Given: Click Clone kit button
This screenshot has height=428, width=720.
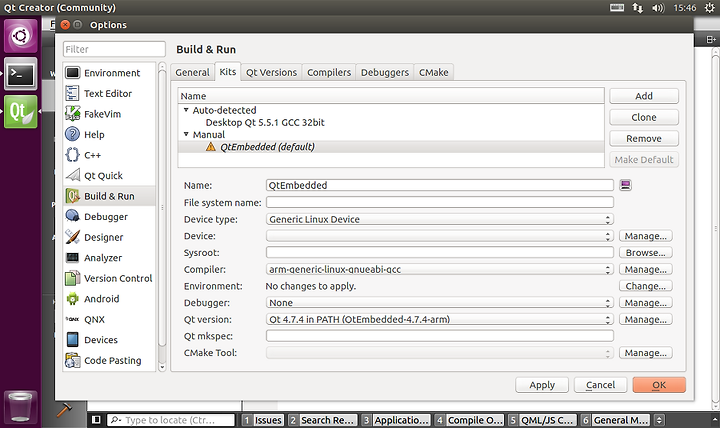Looking at the screenshot, I should [644, 117].
